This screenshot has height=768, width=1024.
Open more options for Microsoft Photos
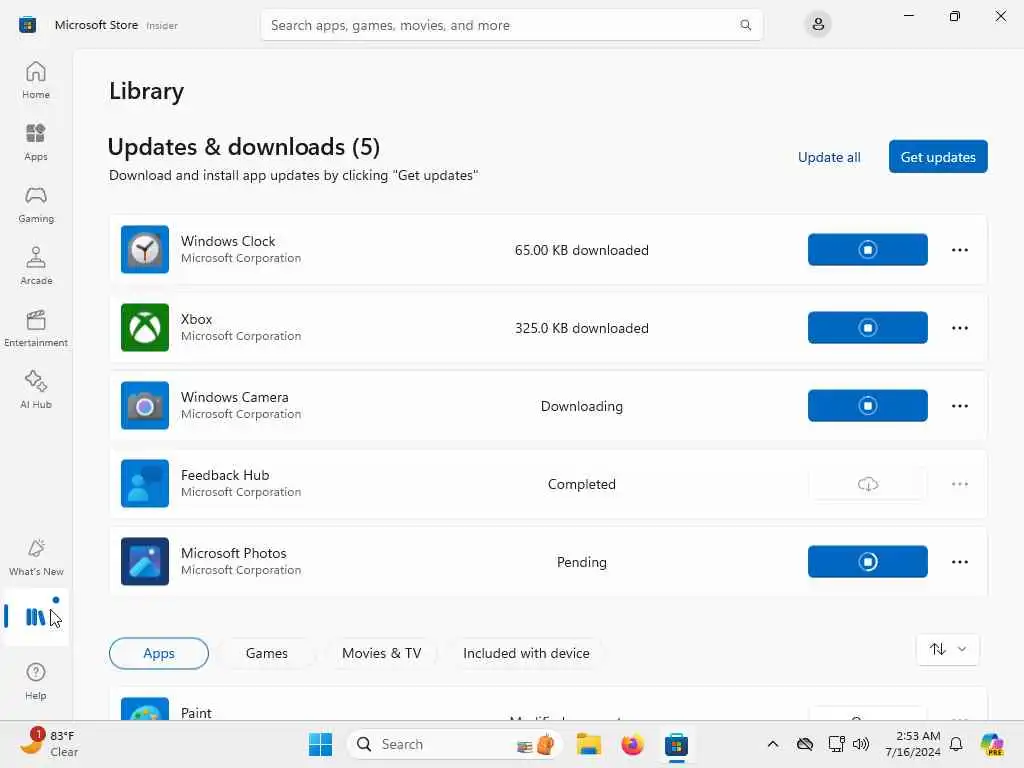[959, 562]
